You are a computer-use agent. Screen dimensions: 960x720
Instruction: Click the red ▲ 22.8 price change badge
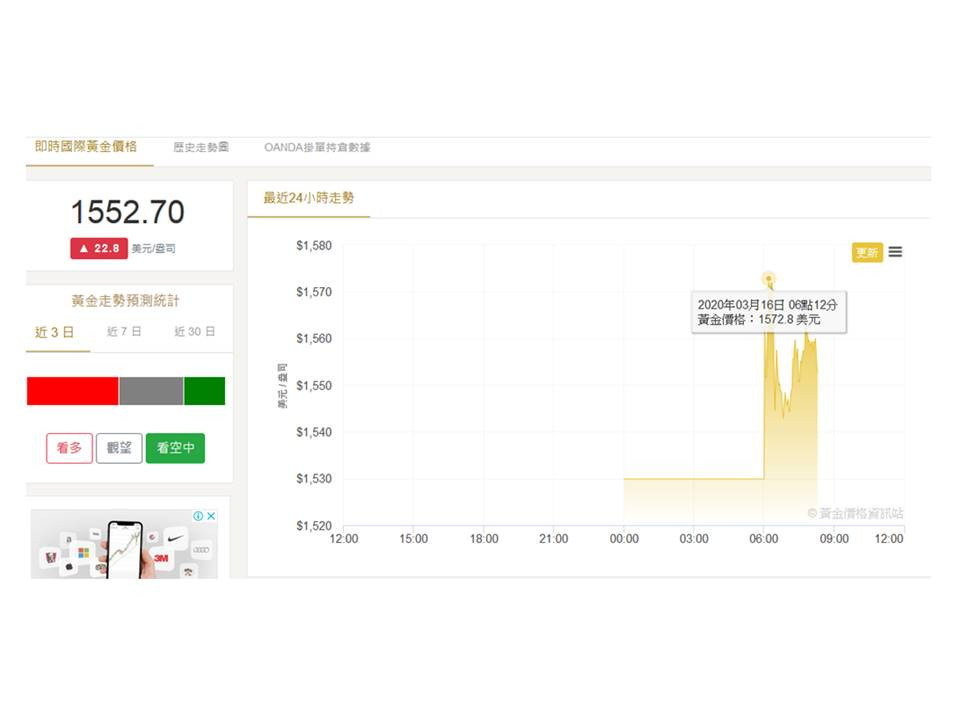tap(98, 249)
